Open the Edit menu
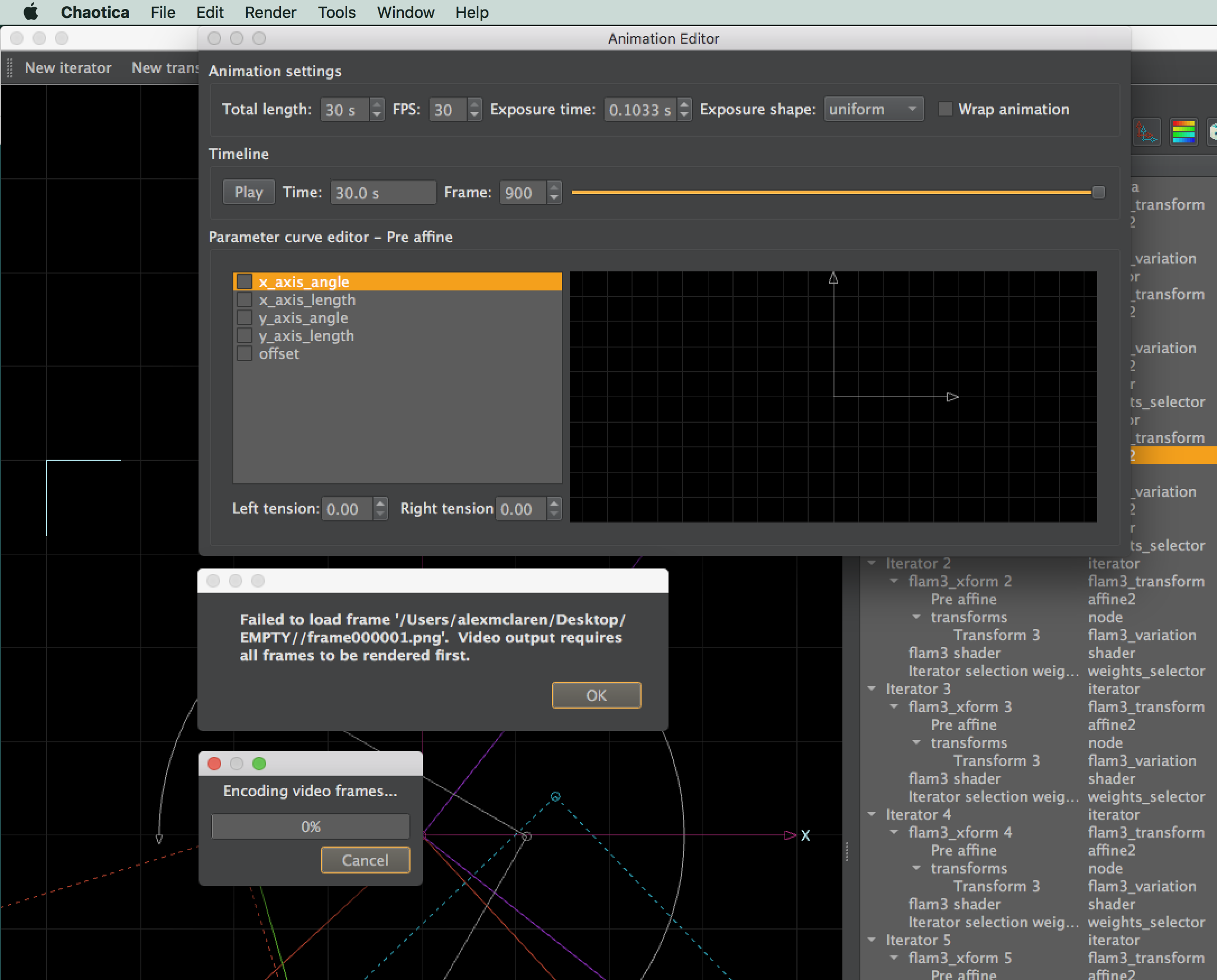 coord(210,12)
